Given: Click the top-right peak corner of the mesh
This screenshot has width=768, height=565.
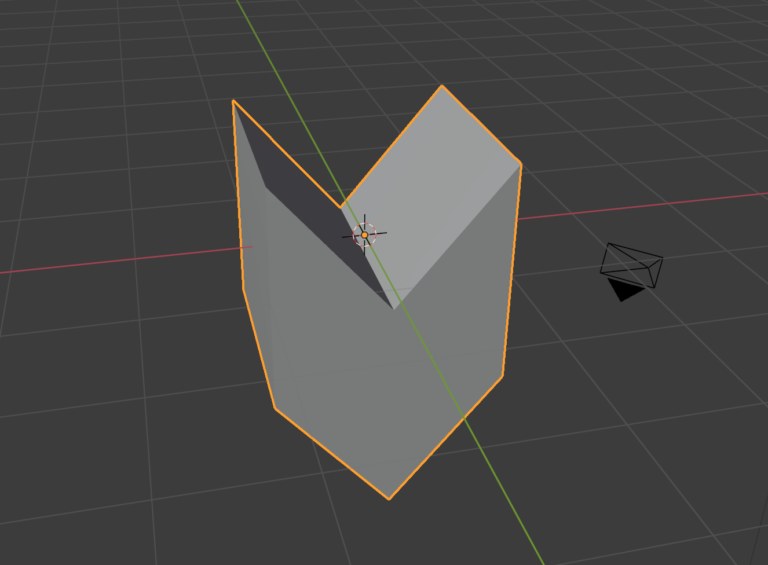Looking at the screenshot, I should (x=442, y=86).
